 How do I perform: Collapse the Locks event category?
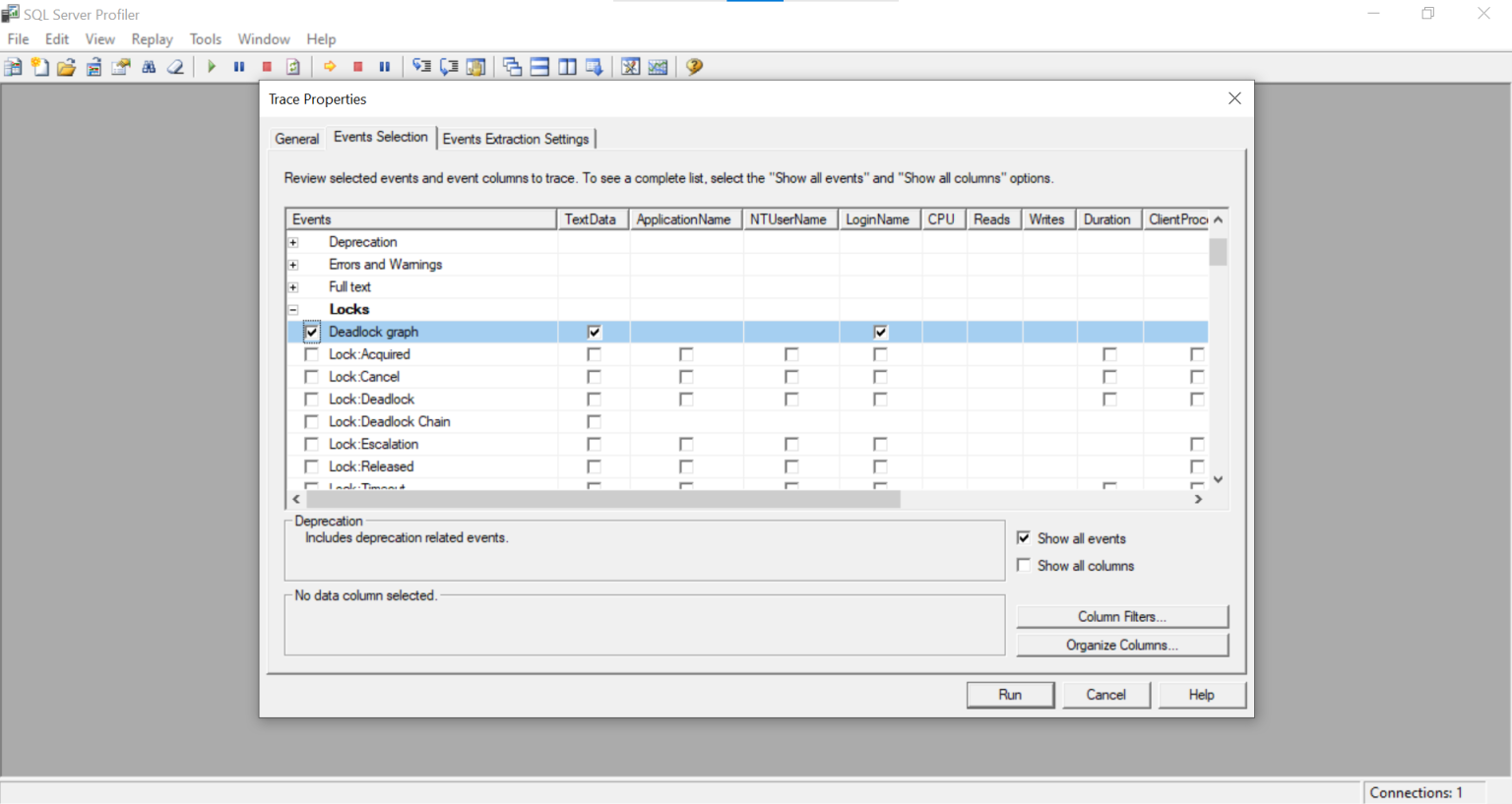(292, 308)
